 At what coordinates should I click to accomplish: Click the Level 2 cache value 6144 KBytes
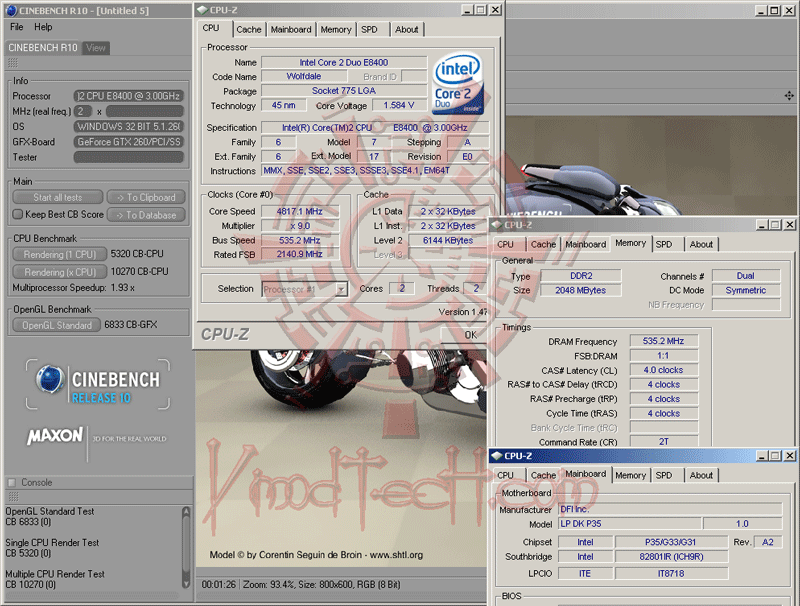(x=448, y=240)
